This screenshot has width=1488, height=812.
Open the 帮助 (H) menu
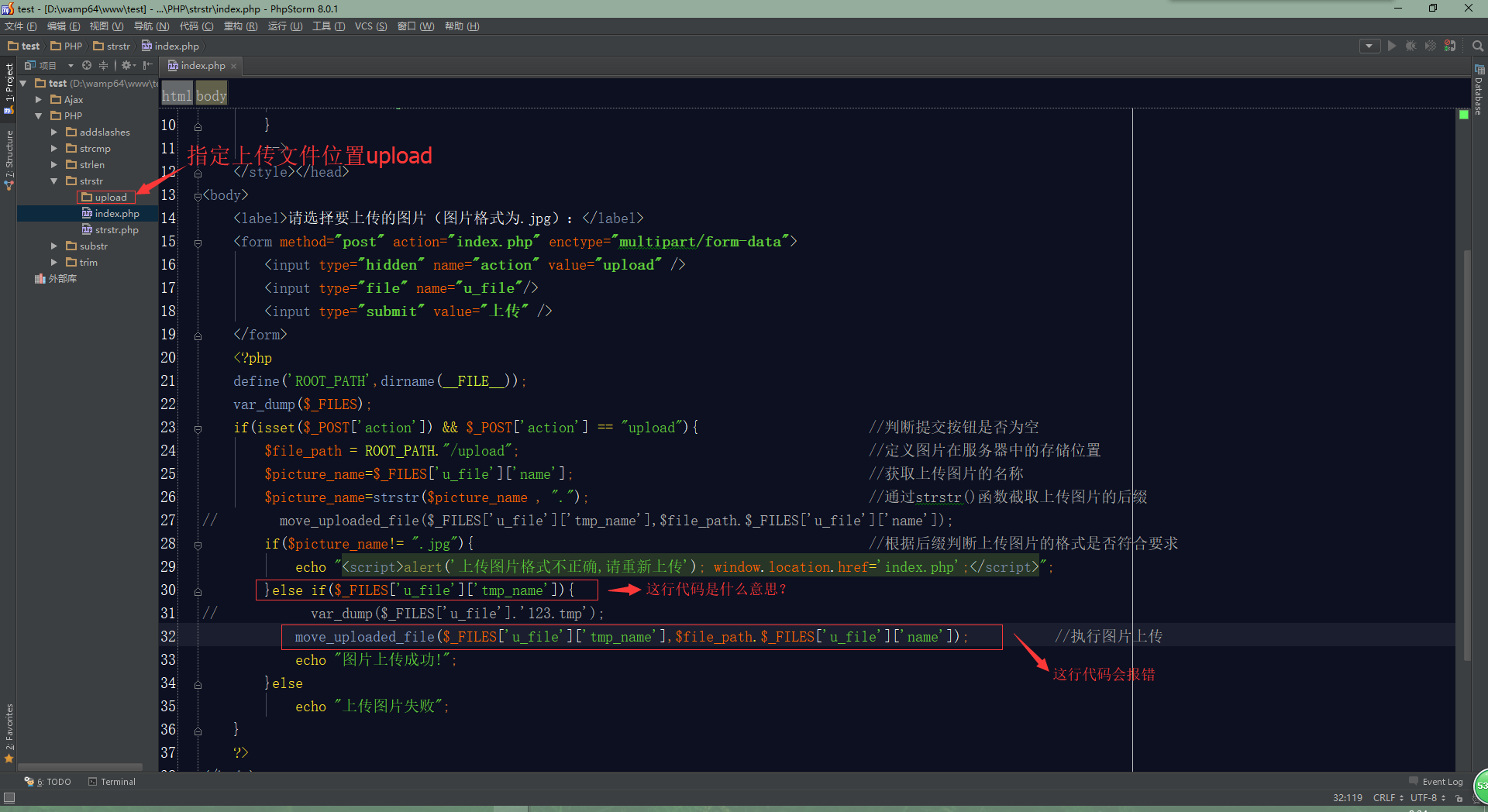pos(462,26)
